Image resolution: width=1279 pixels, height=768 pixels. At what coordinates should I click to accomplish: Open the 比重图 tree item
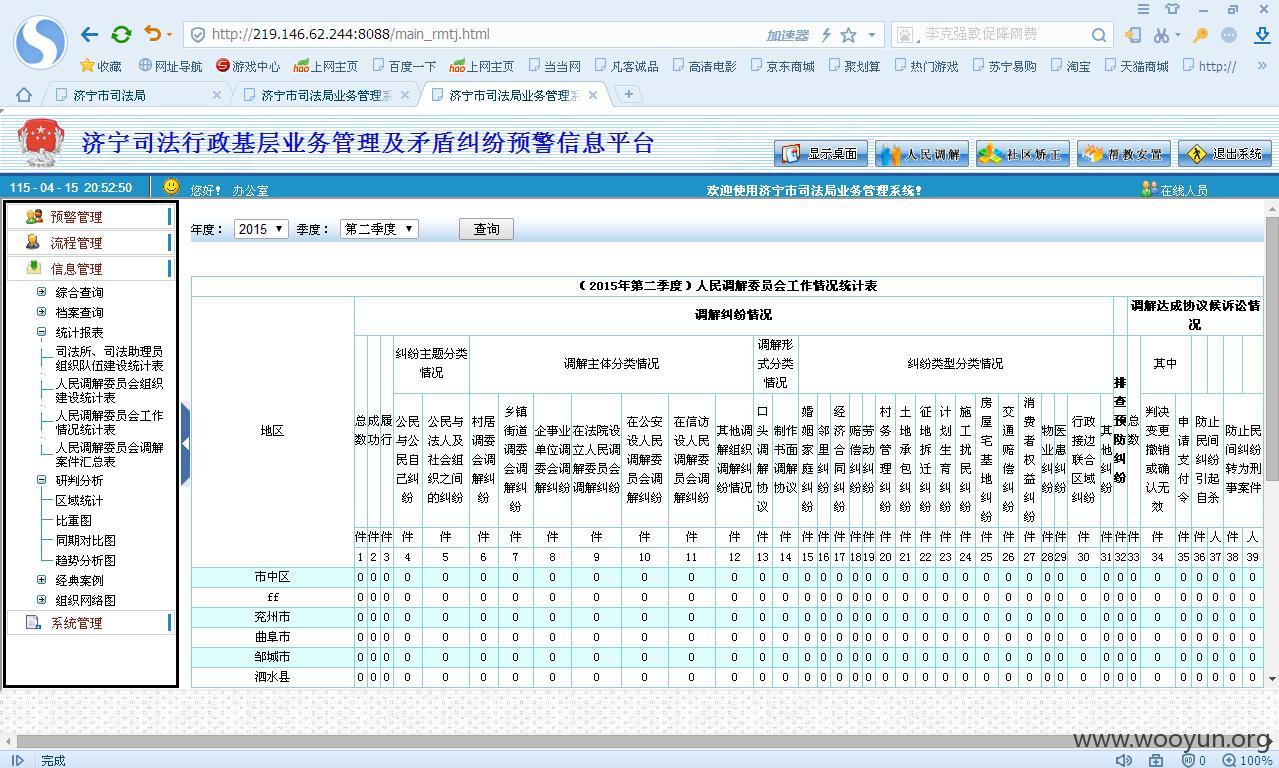click(73, 520)
